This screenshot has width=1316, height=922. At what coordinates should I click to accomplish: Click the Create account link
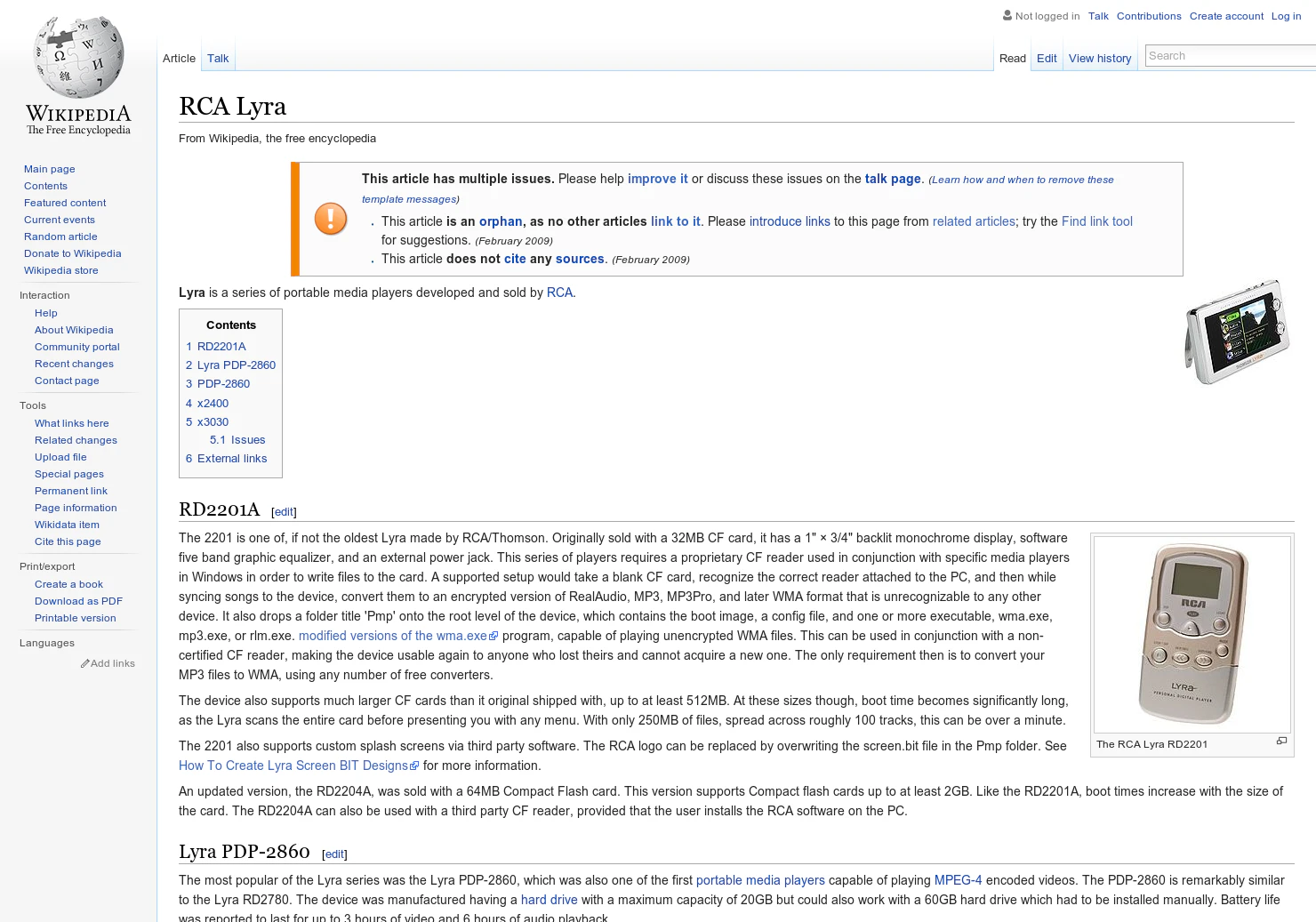point(1226,16)
